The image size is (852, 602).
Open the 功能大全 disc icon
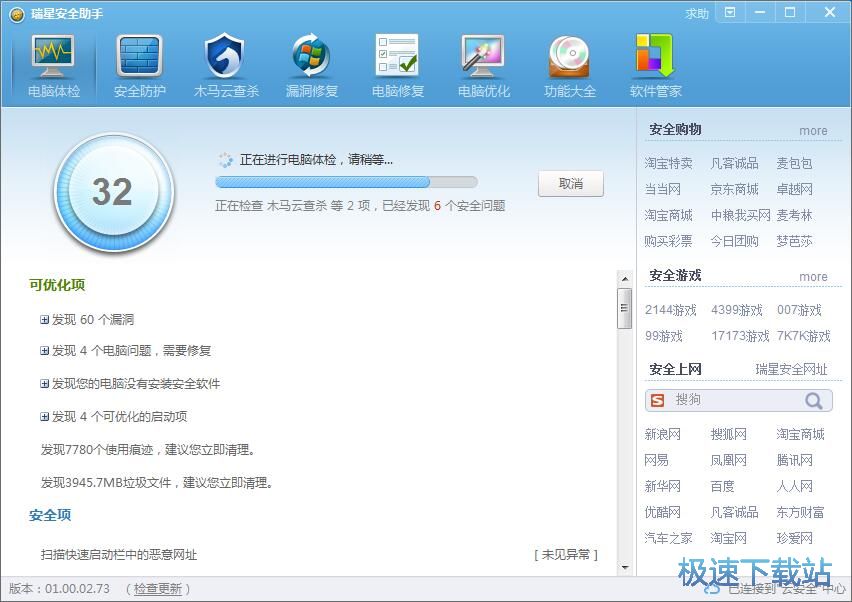coord(569,56)
